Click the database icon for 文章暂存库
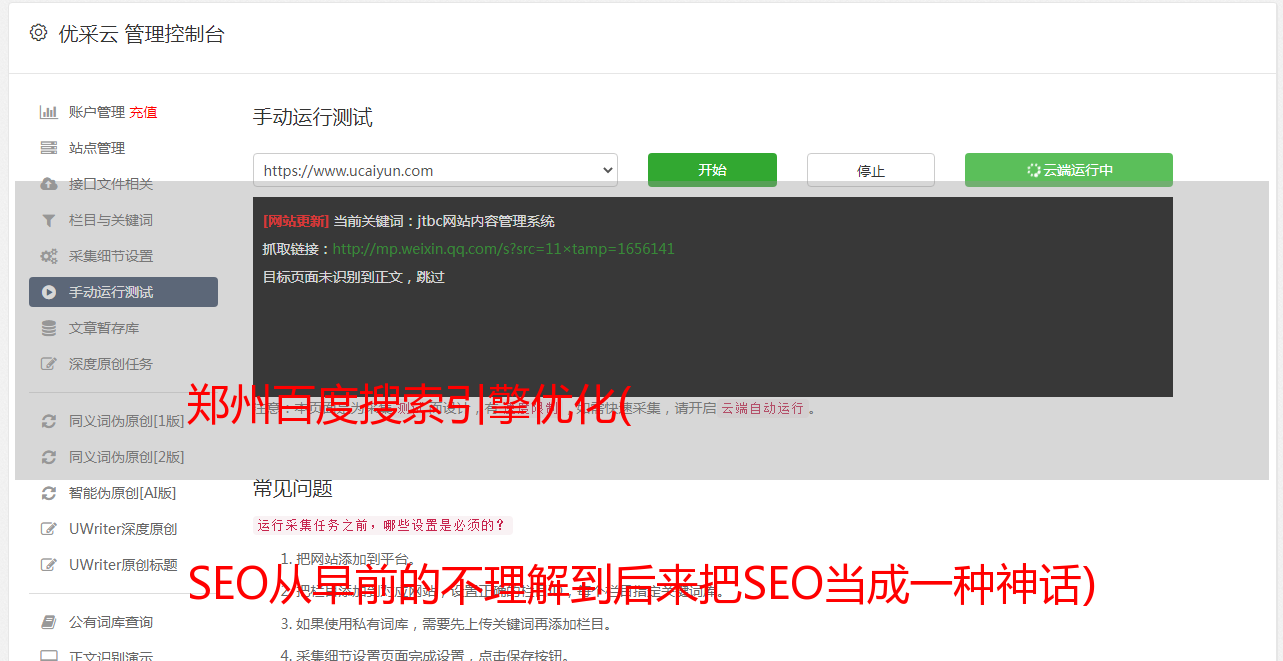 tap(48, 328)
